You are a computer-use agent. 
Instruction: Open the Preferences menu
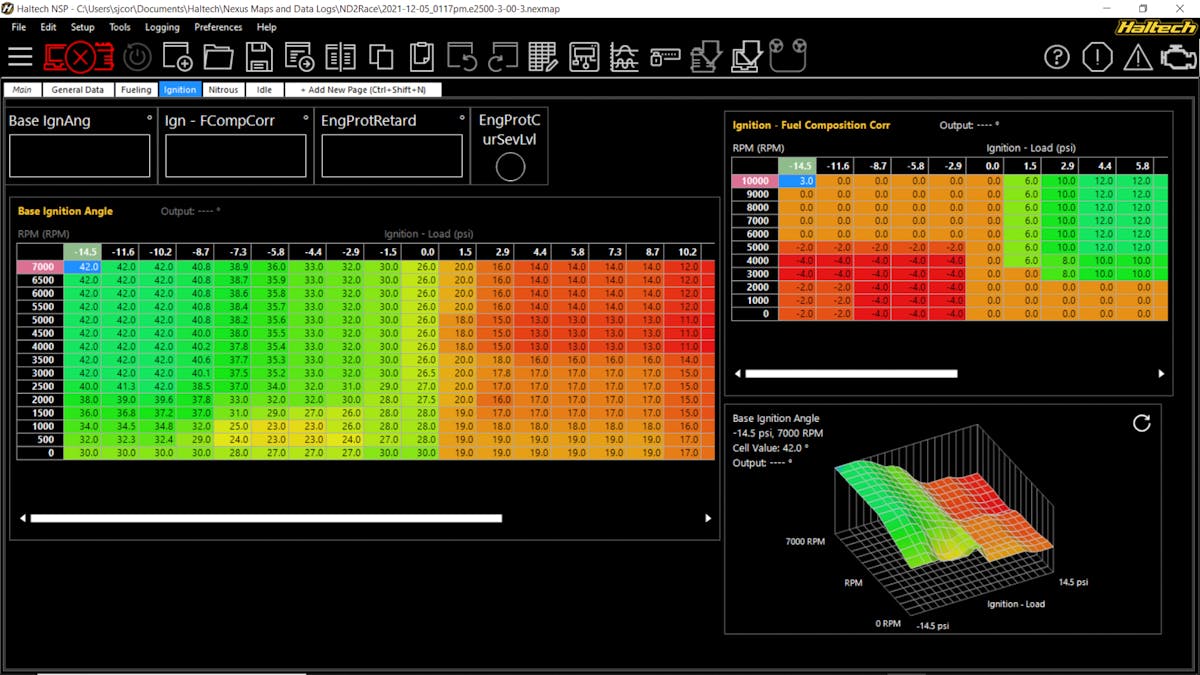[218, 27]
